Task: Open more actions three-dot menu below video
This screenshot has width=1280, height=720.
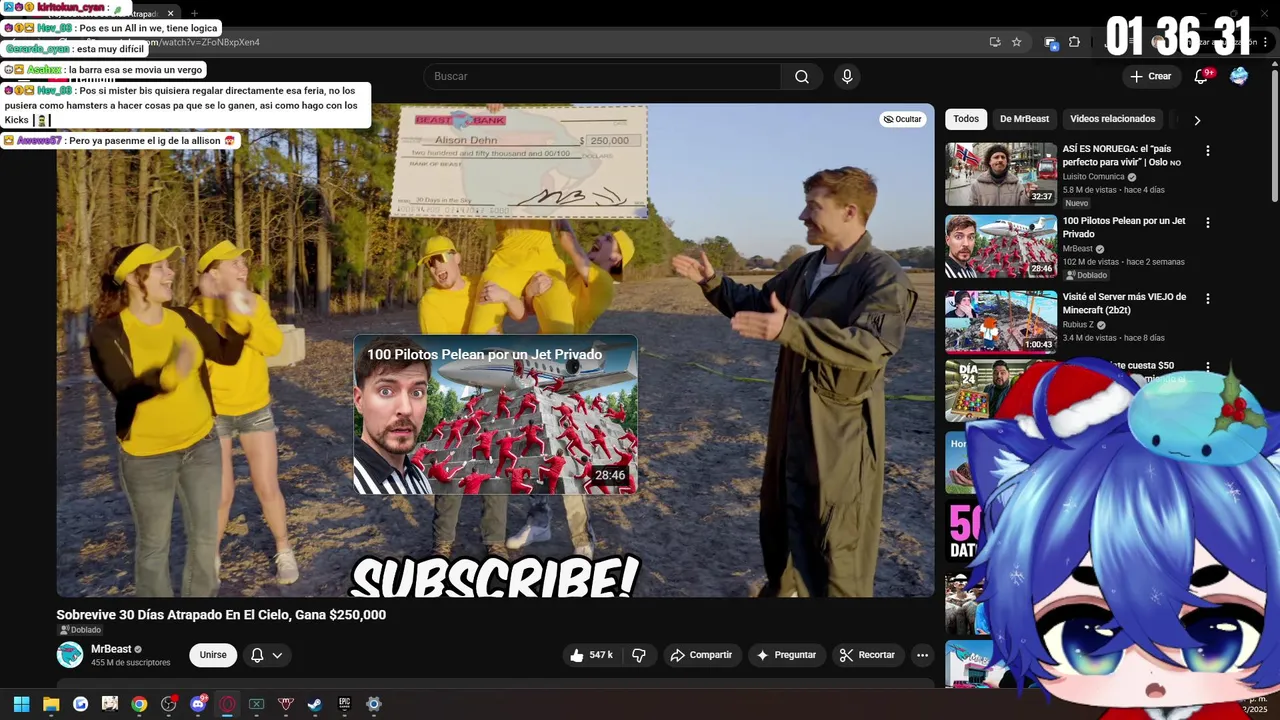Action: [x=922, y=655]
